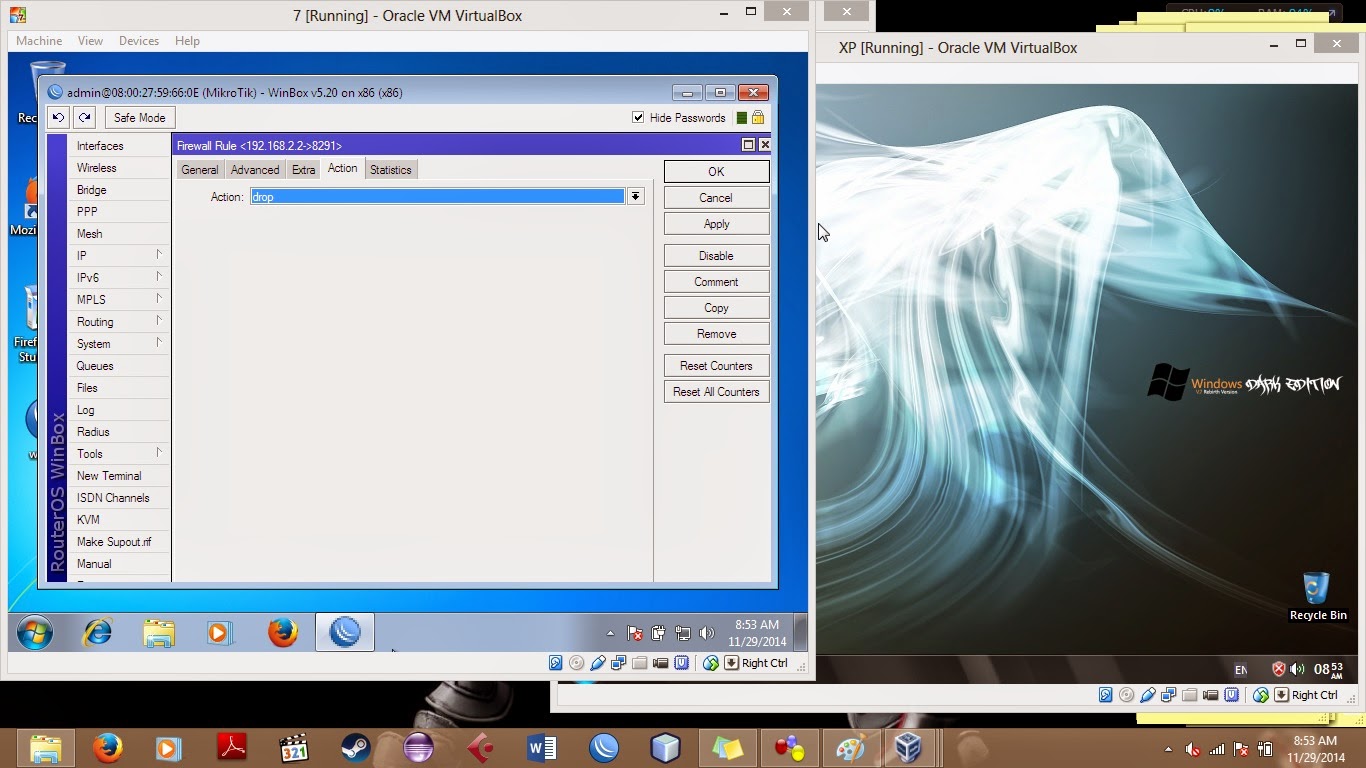Toggle the Hide Passwords checkbox
Screen dimensions: 1366x768
(638, 118)
